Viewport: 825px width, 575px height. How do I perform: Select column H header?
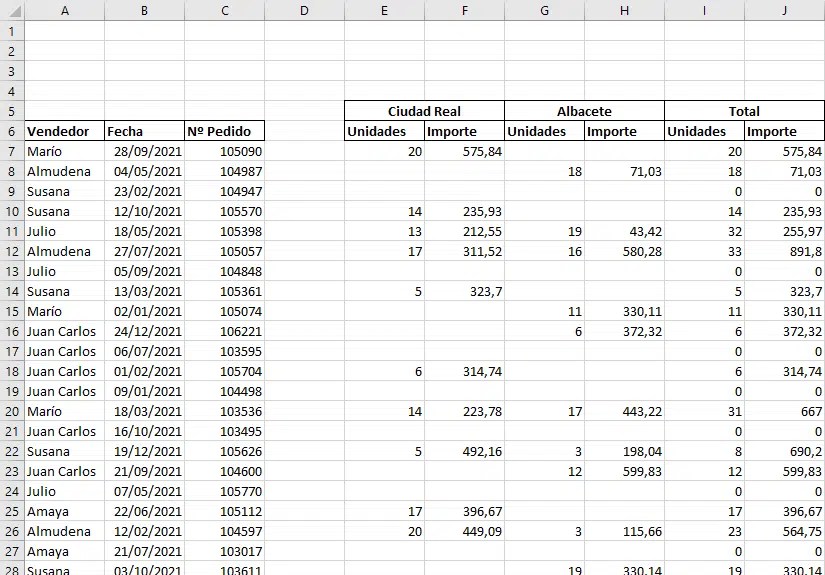pyautogui.click(x=625, y=11)
